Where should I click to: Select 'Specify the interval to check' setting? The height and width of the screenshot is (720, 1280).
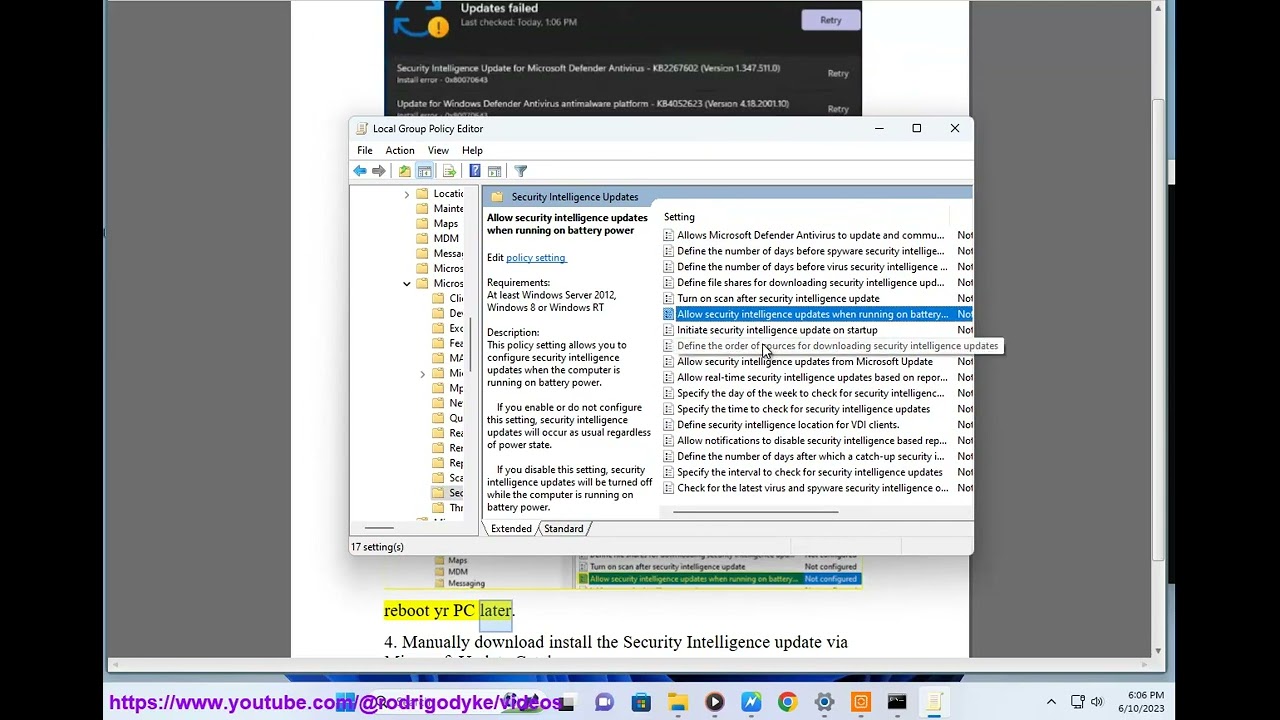point(809,473)
